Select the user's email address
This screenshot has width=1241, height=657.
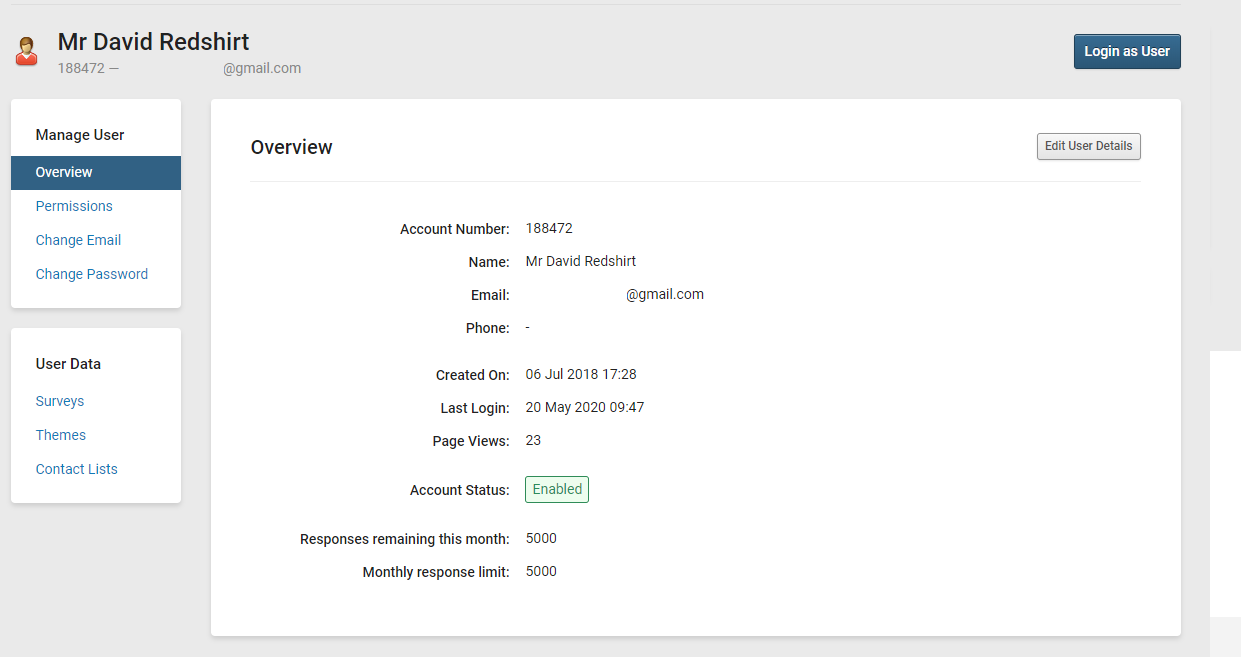tap(665, 294)
